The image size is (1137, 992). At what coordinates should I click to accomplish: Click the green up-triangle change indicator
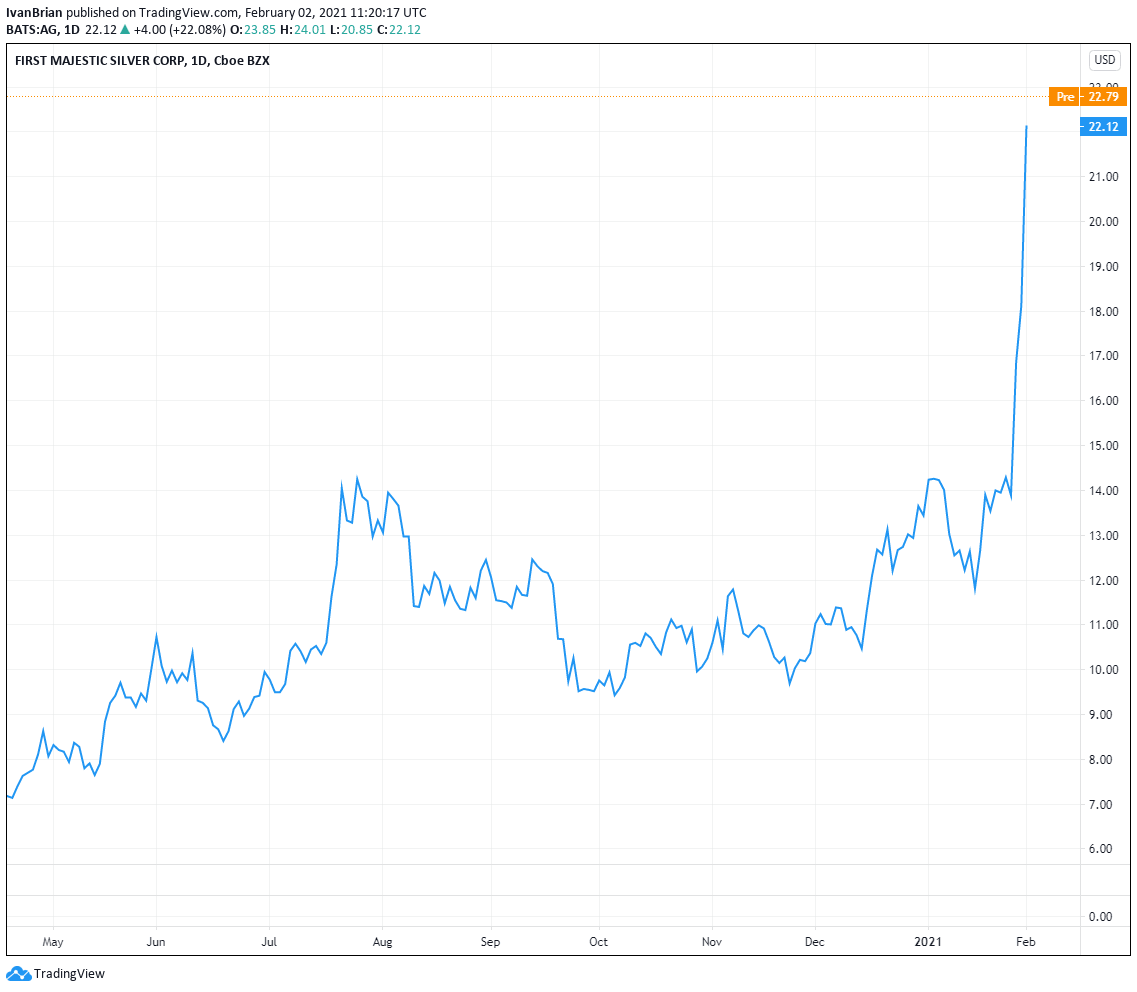point(125,30)
